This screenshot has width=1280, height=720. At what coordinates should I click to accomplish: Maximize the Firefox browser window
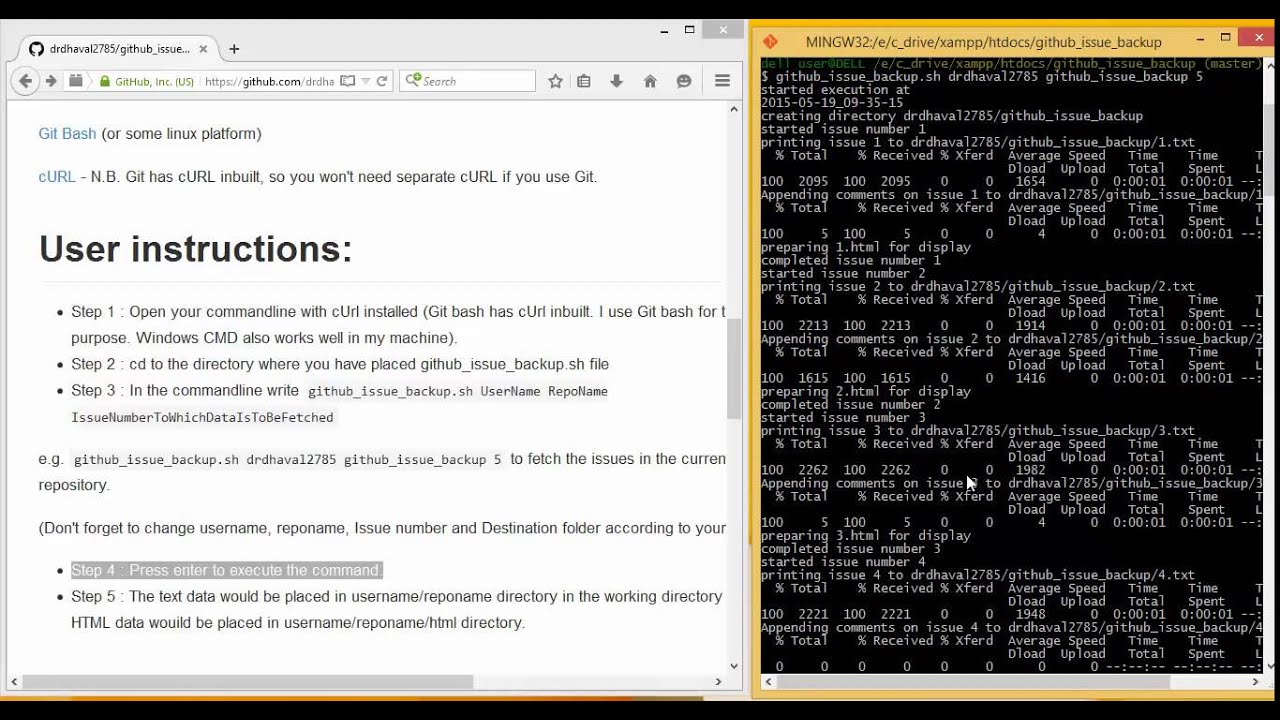[x=689, y=30]
